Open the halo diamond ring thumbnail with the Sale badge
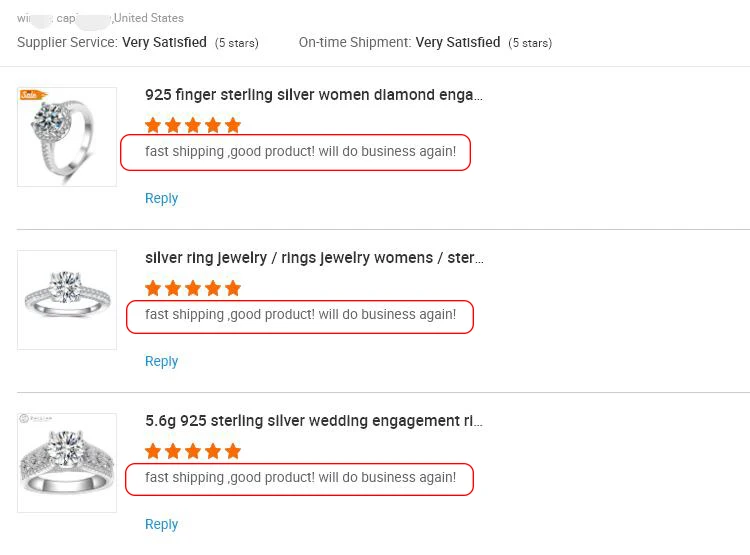This screenshot has width=750, height=555. tap(67, 137)
